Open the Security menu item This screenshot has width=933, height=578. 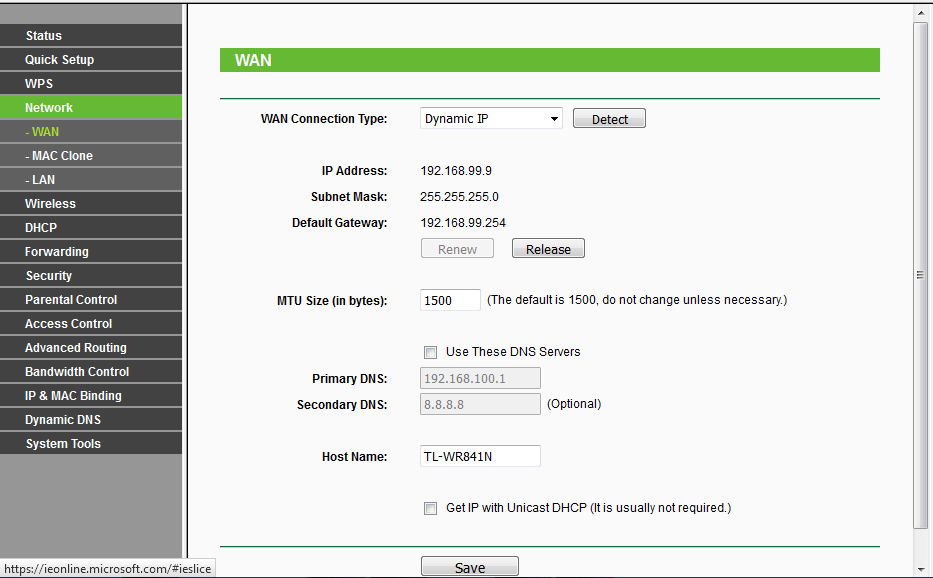click(x=91, y=276)
